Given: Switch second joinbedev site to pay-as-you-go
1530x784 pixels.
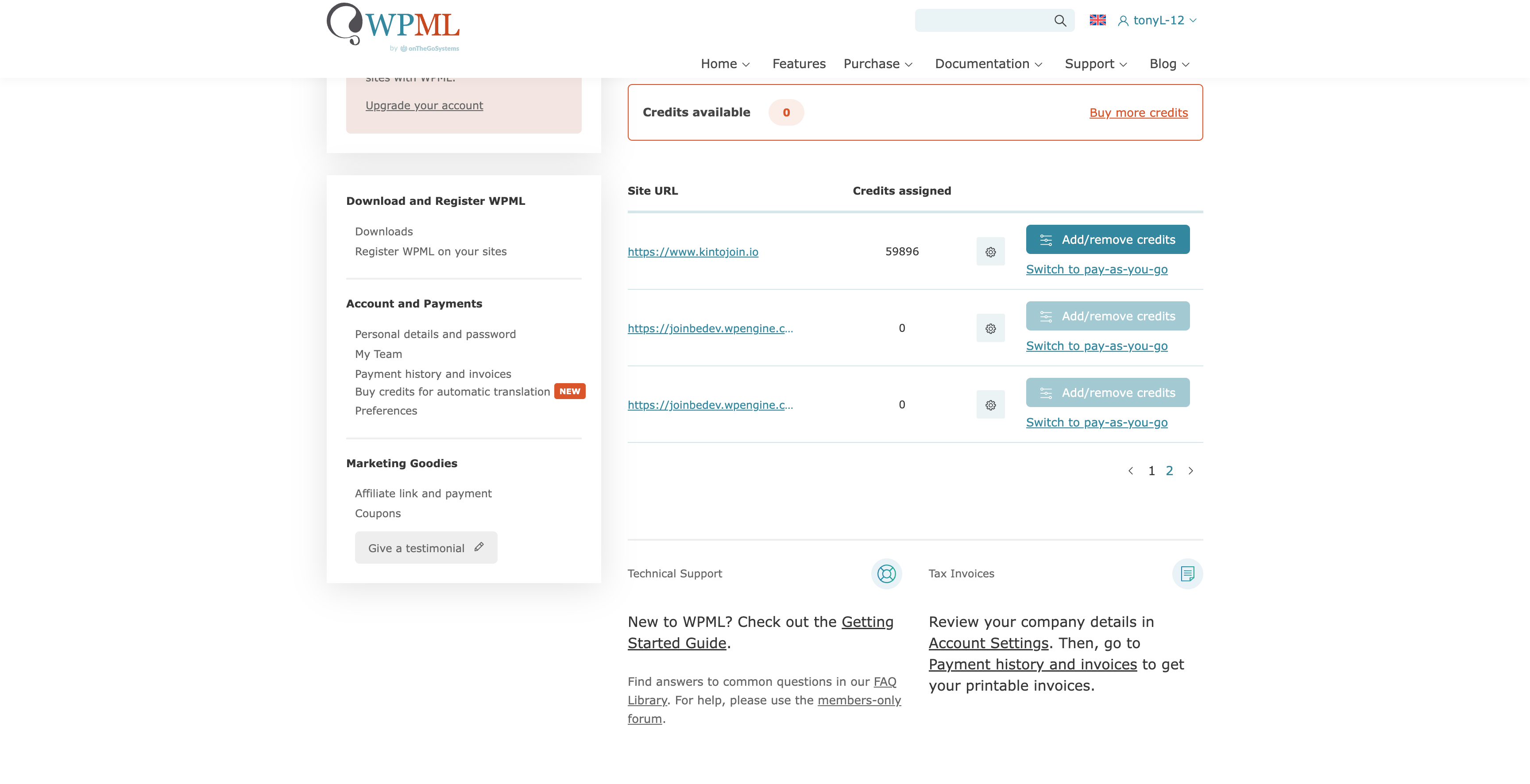Looking at the screenshot, I should pyautogui.click(x=1097, y=346).
